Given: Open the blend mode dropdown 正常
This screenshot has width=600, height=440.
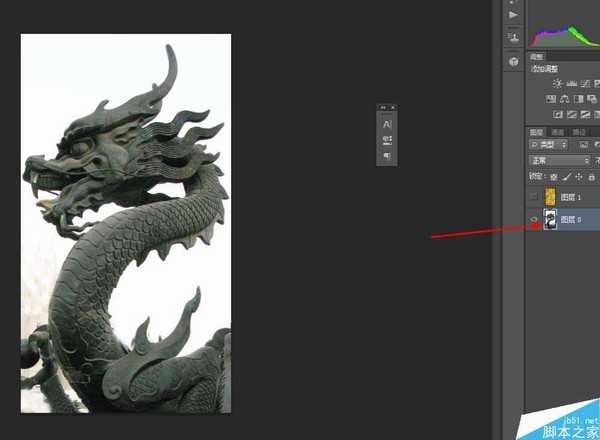Looking at the screenshot, I should (x=559, y=160).
